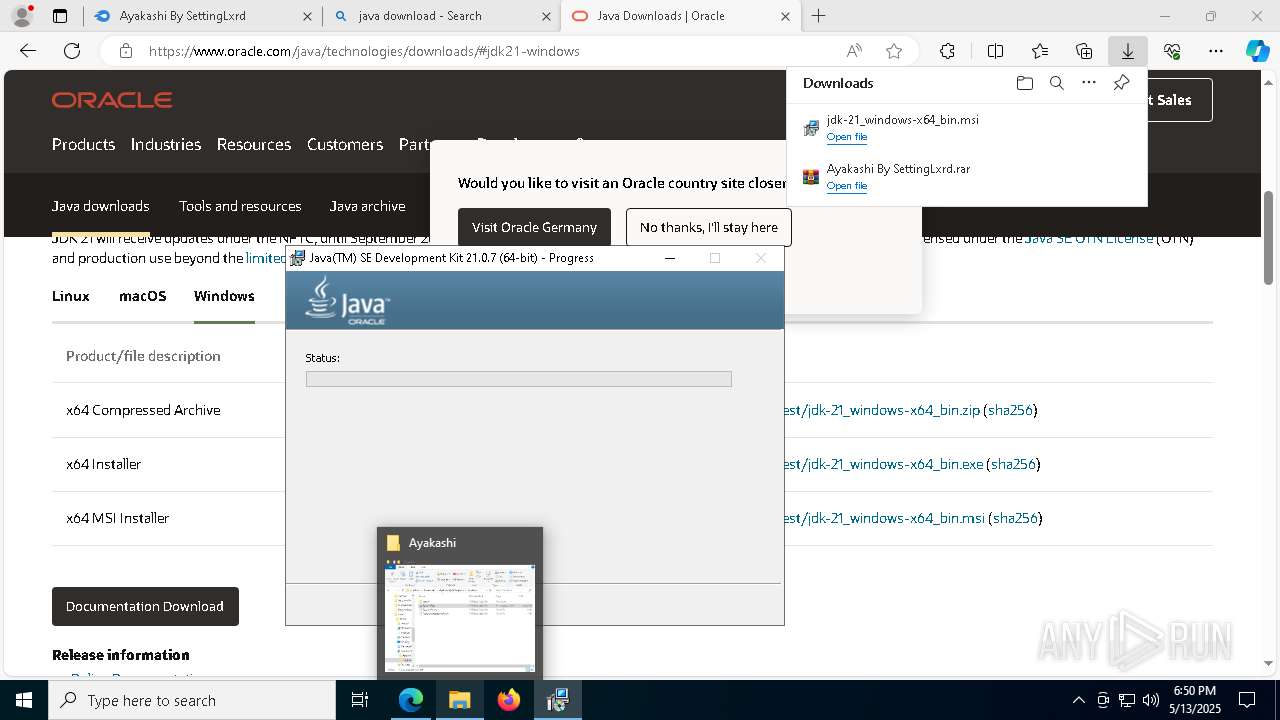
Task: Select Windows downloads tab
Action: point(224,296)
